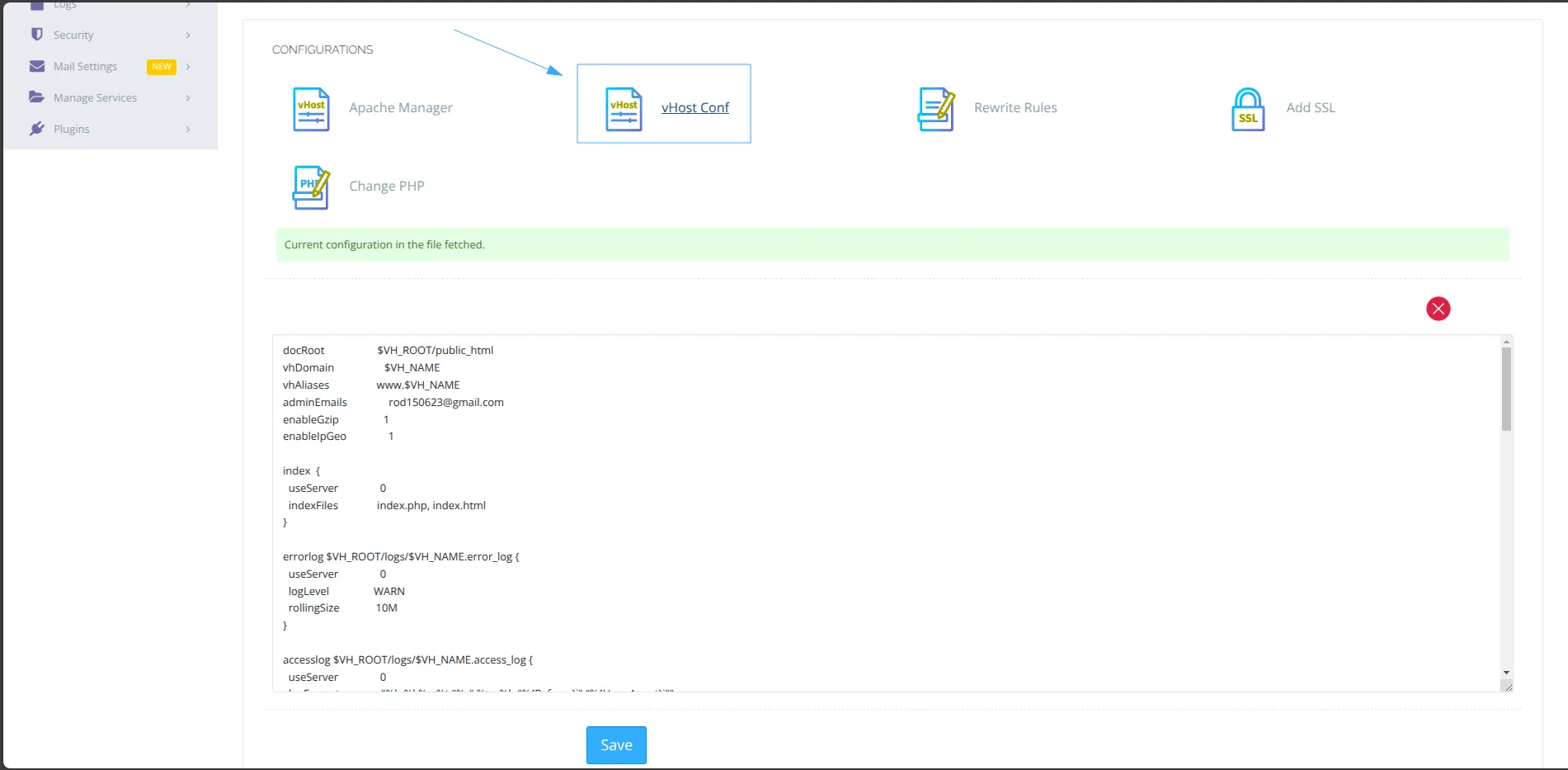Image resolution: width=1568 pixels, height=770 pixels.
Task: Open the Plugins sidebar menu item
Action: tap(72, 129)
